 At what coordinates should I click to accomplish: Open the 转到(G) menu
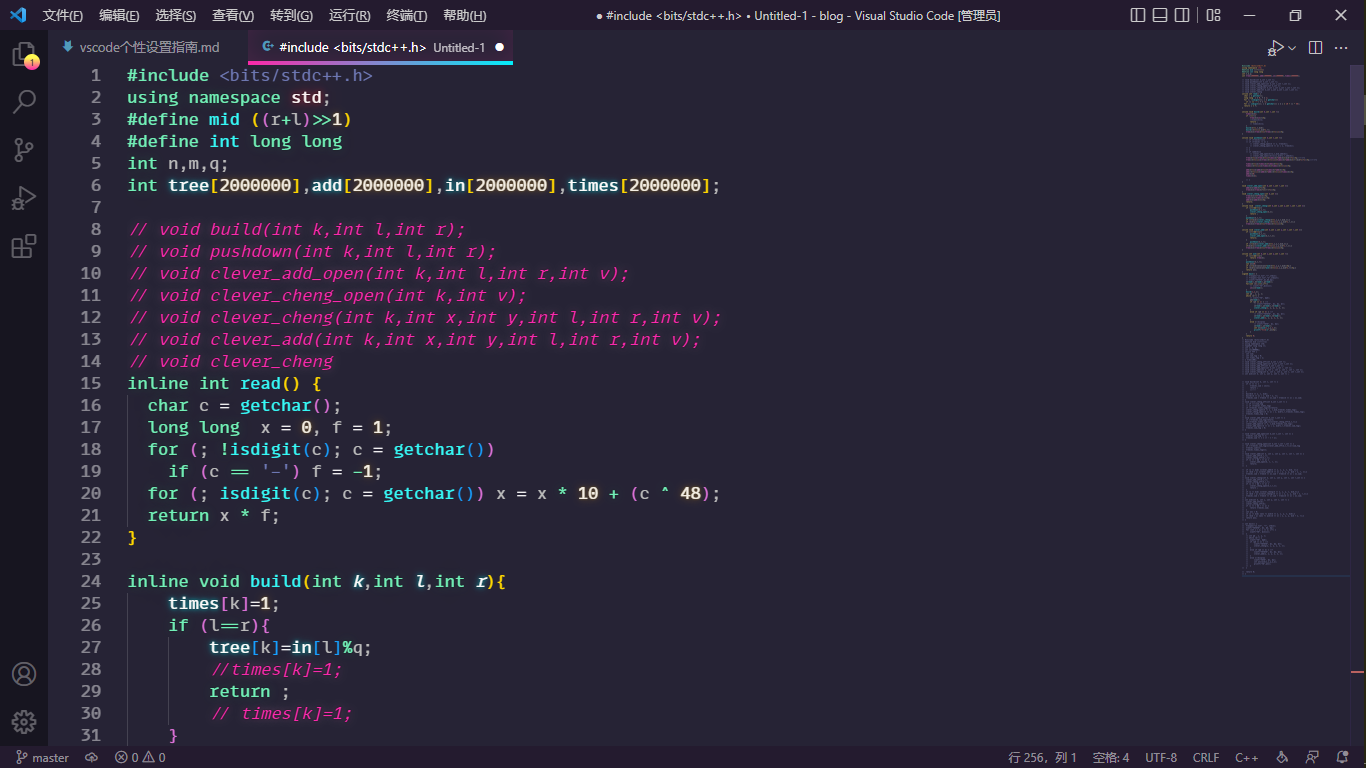pos(291,15)
